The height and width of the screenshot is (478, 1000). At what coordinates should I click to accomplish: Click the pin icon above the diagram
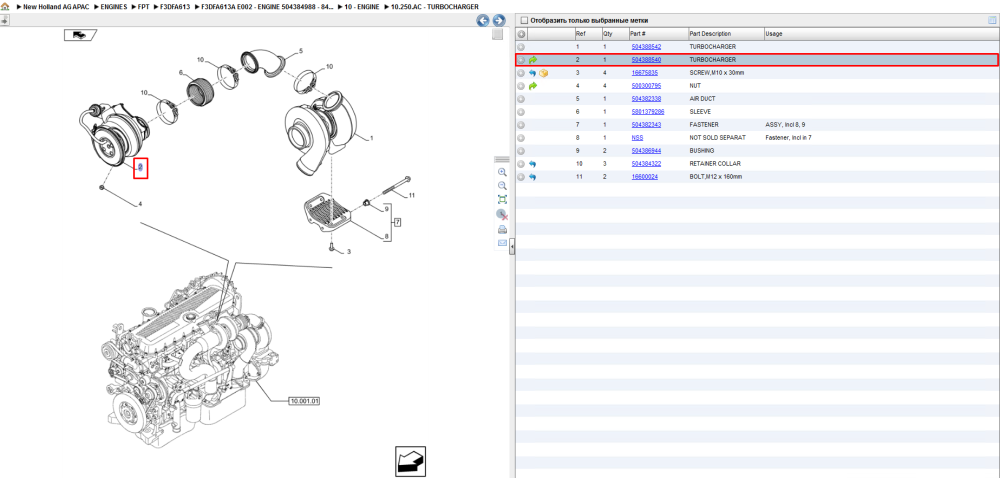(4, 20)
